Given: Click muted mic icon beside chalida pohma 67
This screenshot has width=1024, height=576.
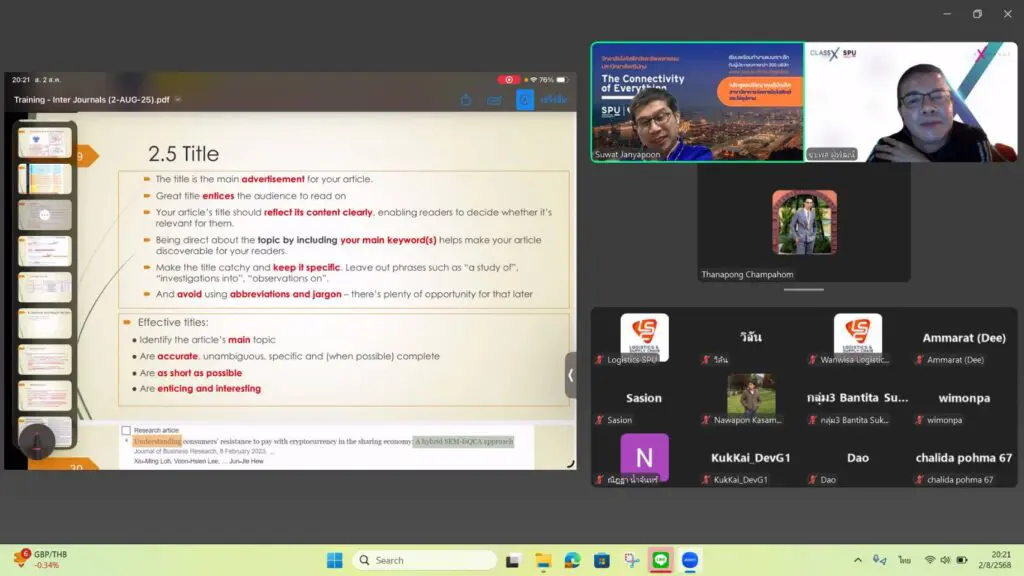Looking at the screenshot, I should 920,479.
